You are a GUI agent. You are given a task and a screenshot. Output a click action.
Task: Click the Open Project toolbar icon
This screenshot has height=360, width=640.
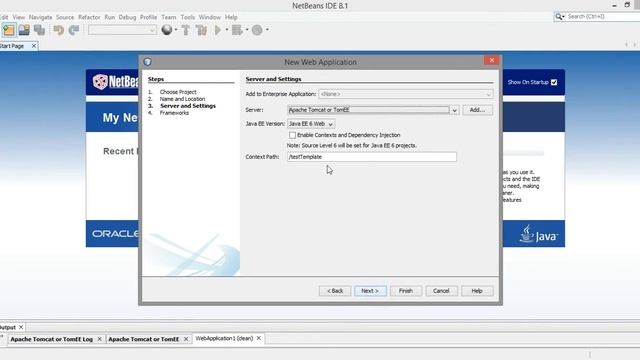24,30
